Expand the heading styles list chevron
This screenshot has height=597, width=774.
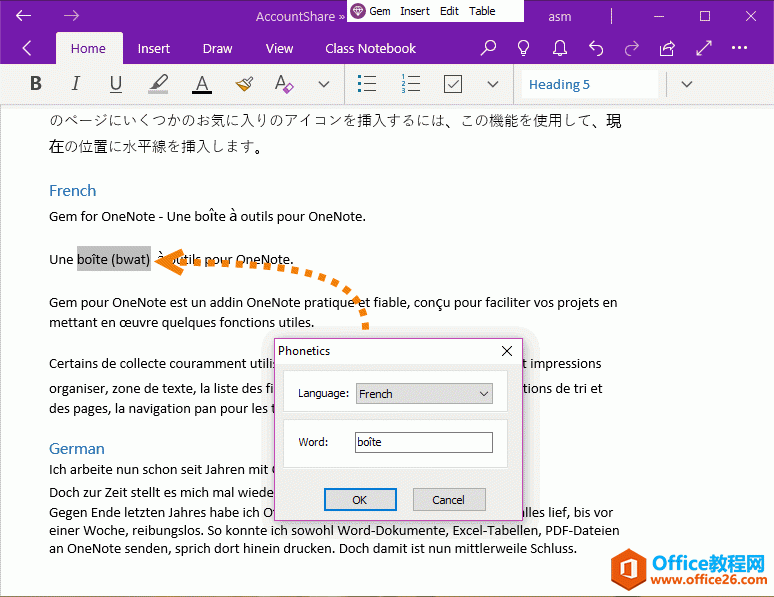pos(686,84)
